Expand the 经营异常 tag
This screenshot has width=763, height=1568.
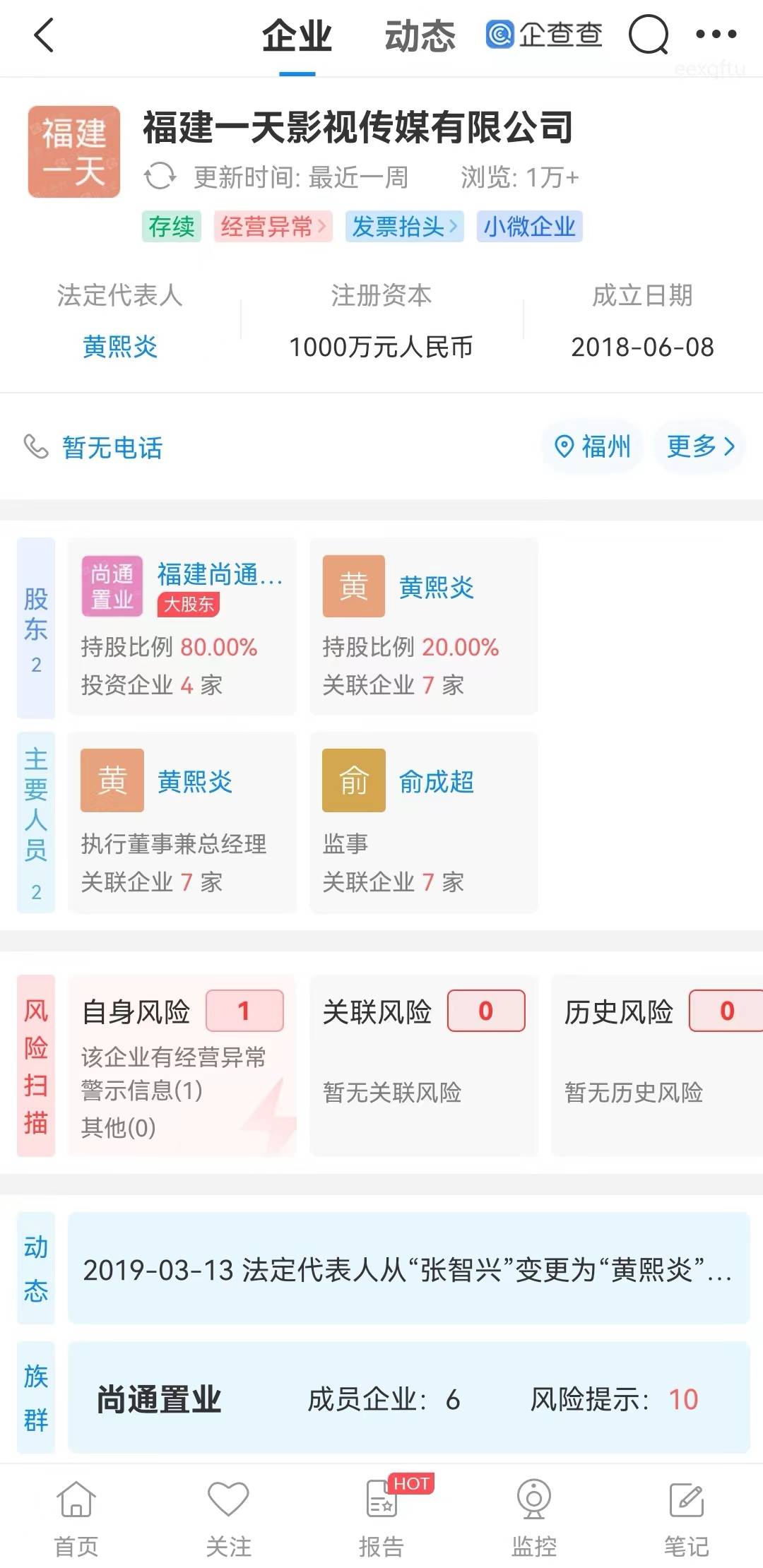[x=273, y=227]
